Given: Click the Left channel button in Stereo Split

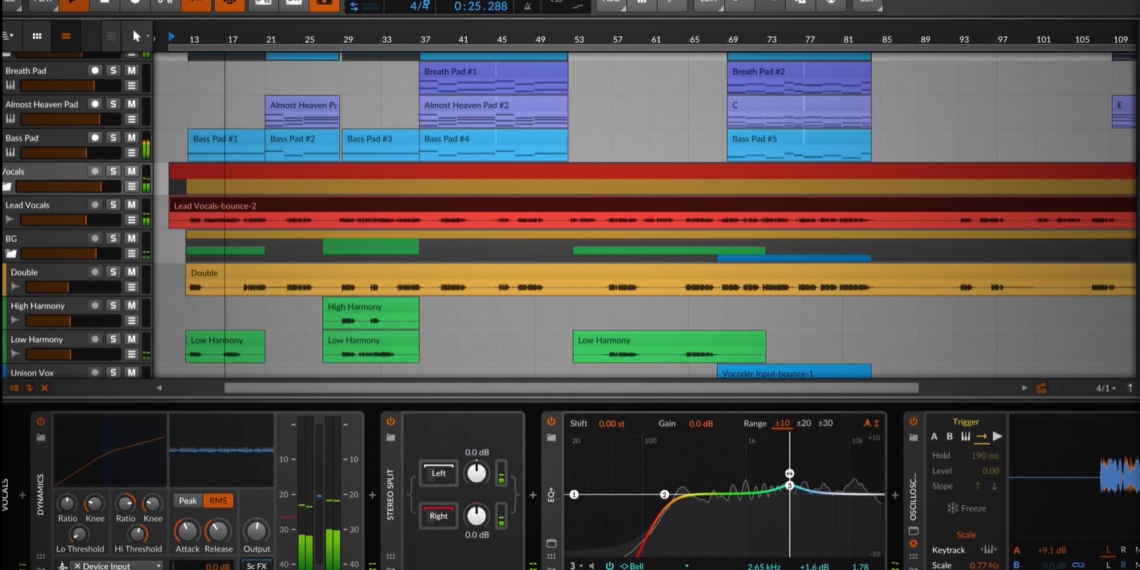Looking at the screenshot, I should tap(438, 473).
